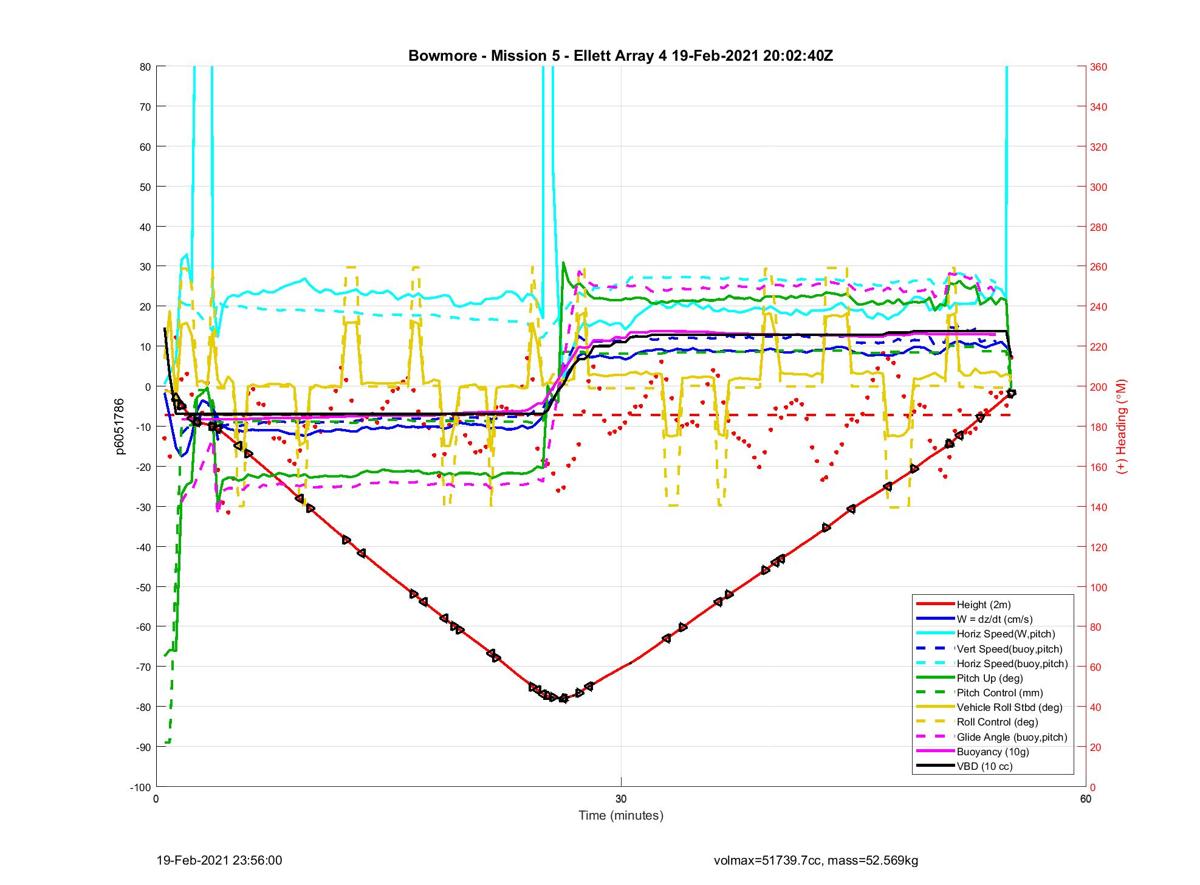
Task: Click the plot title Bowmore Mission 5
Action: click(x=620, y=55)
